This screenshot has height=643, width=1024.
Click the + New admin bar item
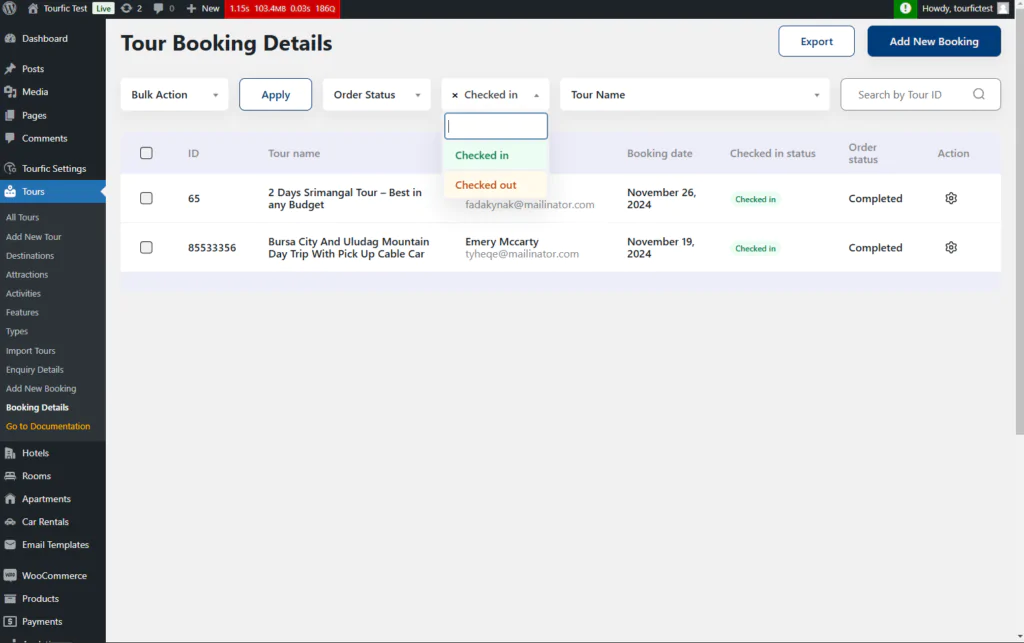click(x=203, y=8)
